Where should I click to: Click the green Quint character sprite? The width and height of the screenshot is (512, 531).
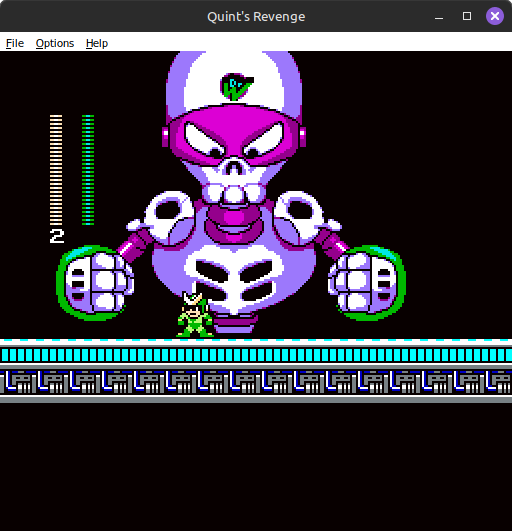point(195,314)
